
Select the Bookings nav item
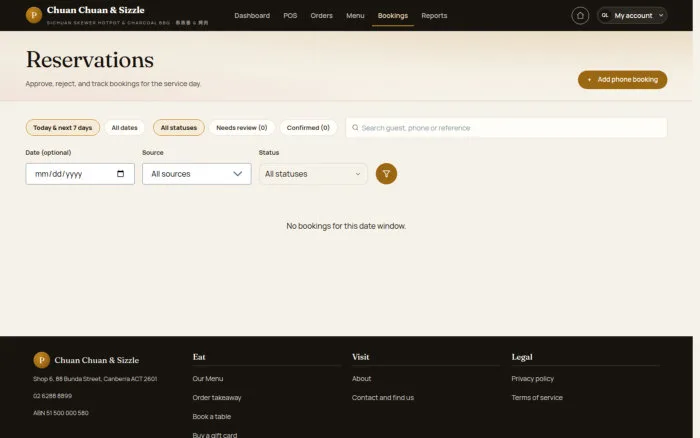393,16
